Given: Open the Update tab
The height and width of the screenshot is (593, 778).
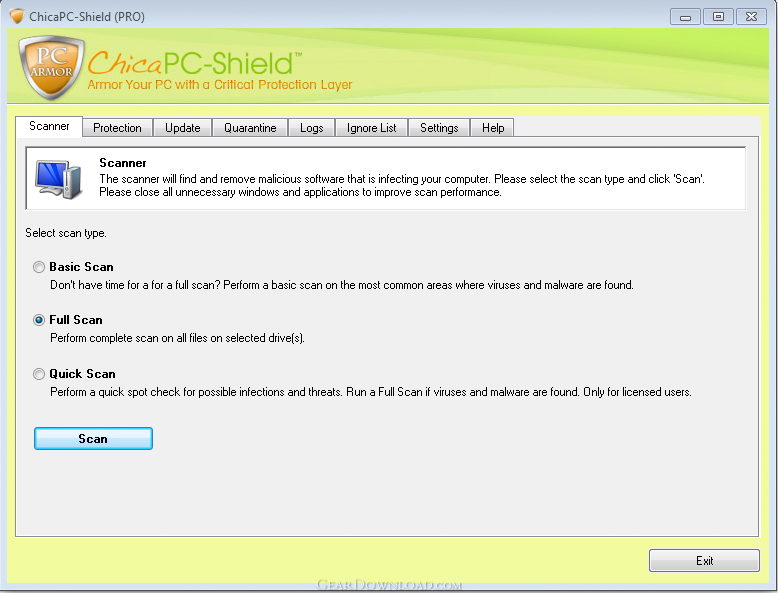Looking at the screenshot, I should 183,128.
